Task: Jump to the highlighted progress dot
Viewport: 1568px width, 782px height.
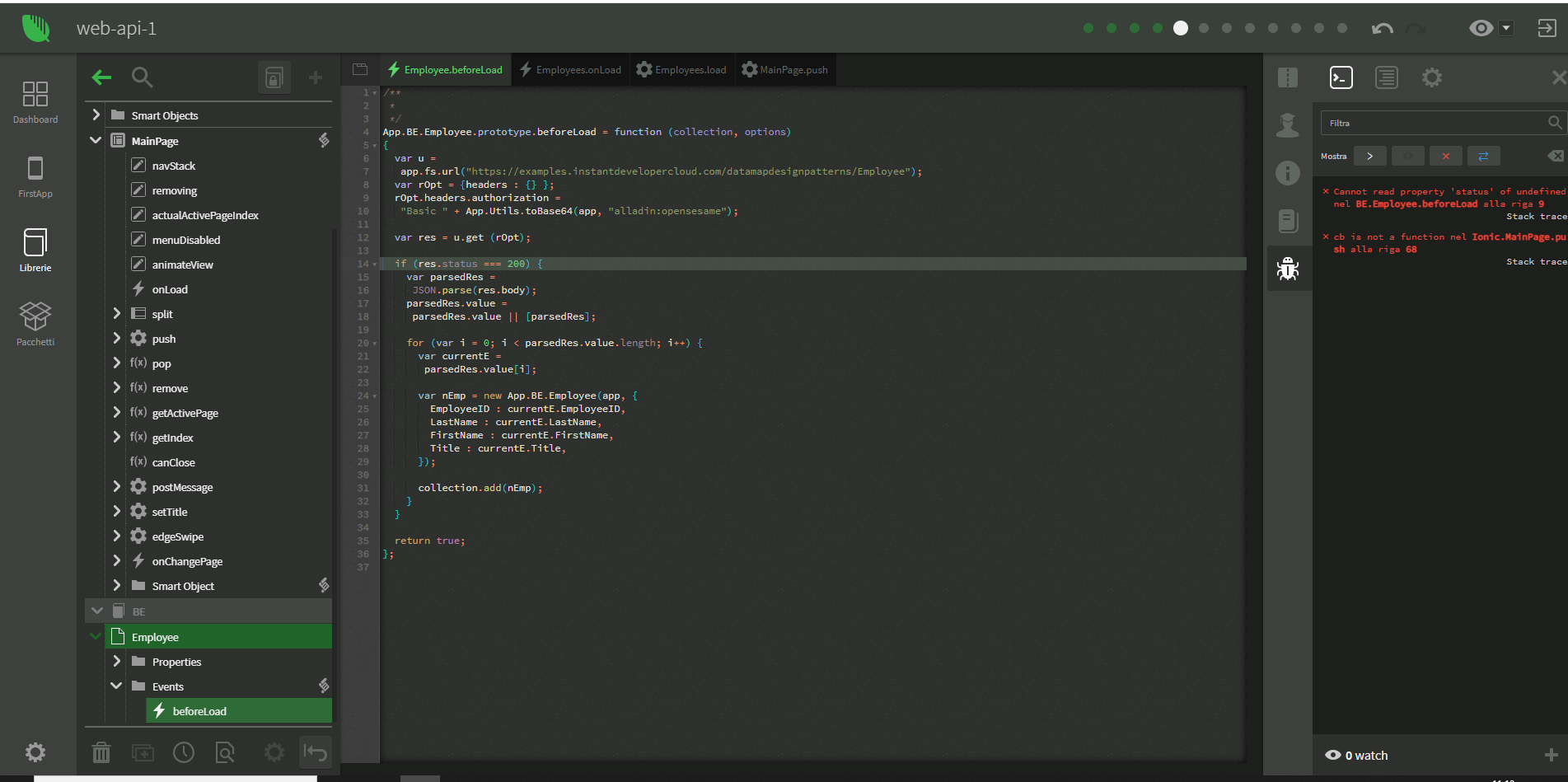Action: point(1181,28)
